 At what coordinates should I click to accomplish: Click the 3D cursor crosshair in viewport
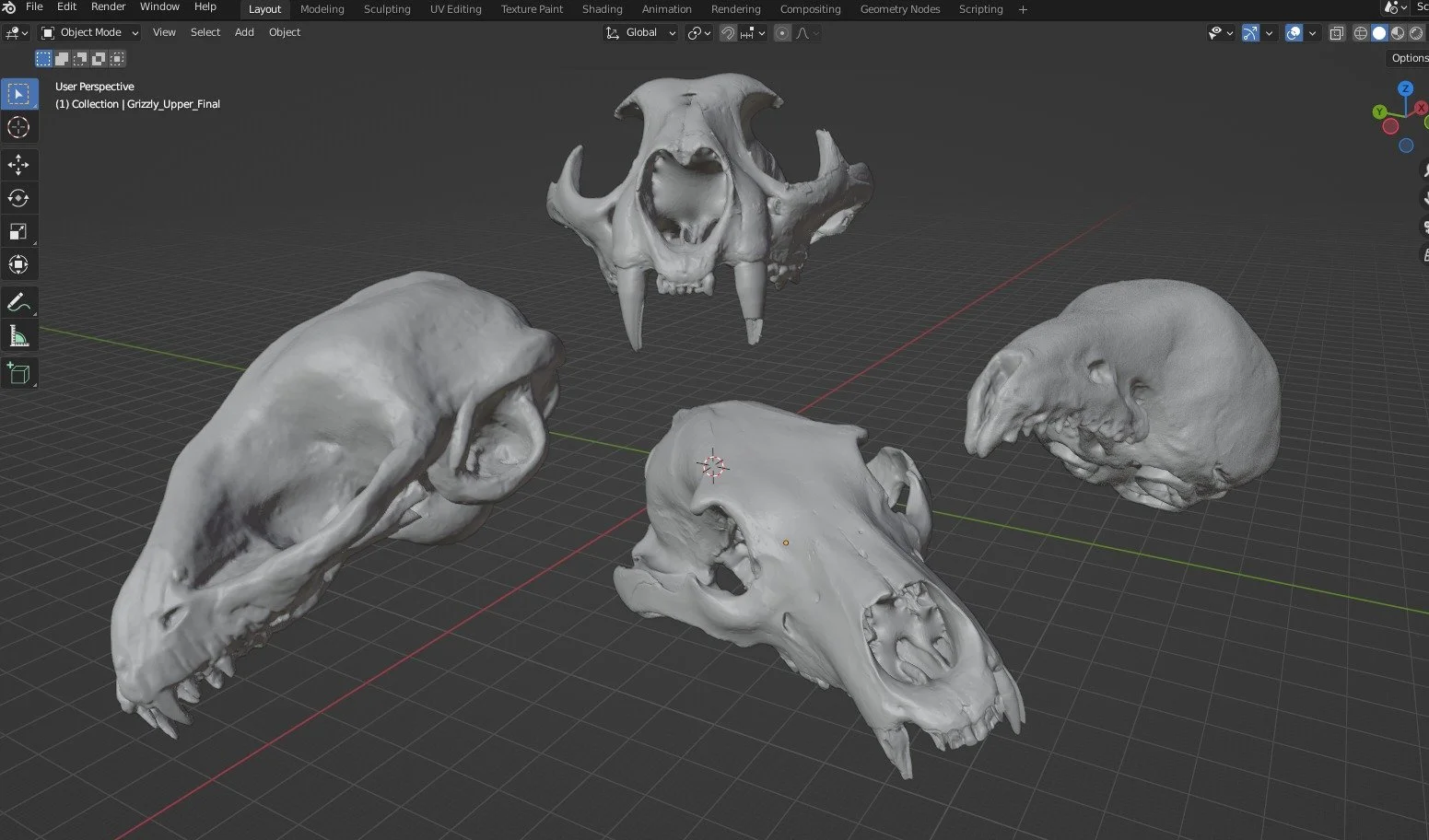[713, 466]
